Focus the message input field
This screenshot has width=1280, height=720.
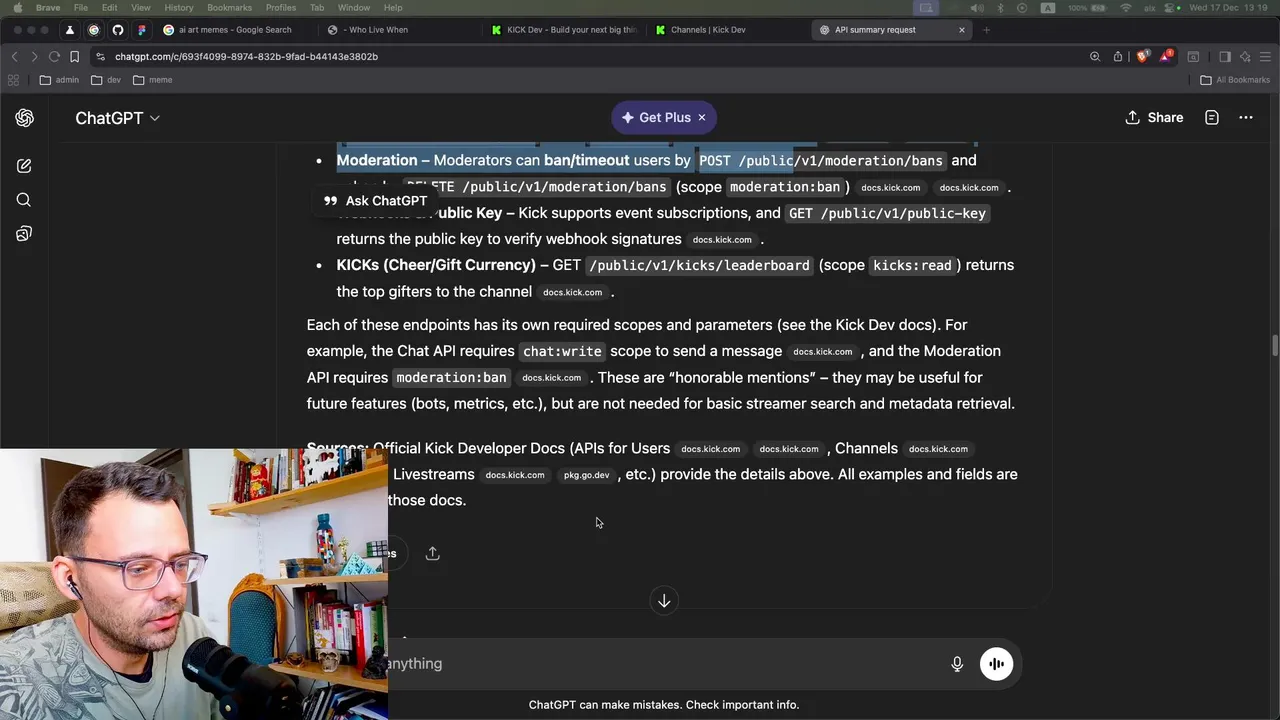point(665,664)
